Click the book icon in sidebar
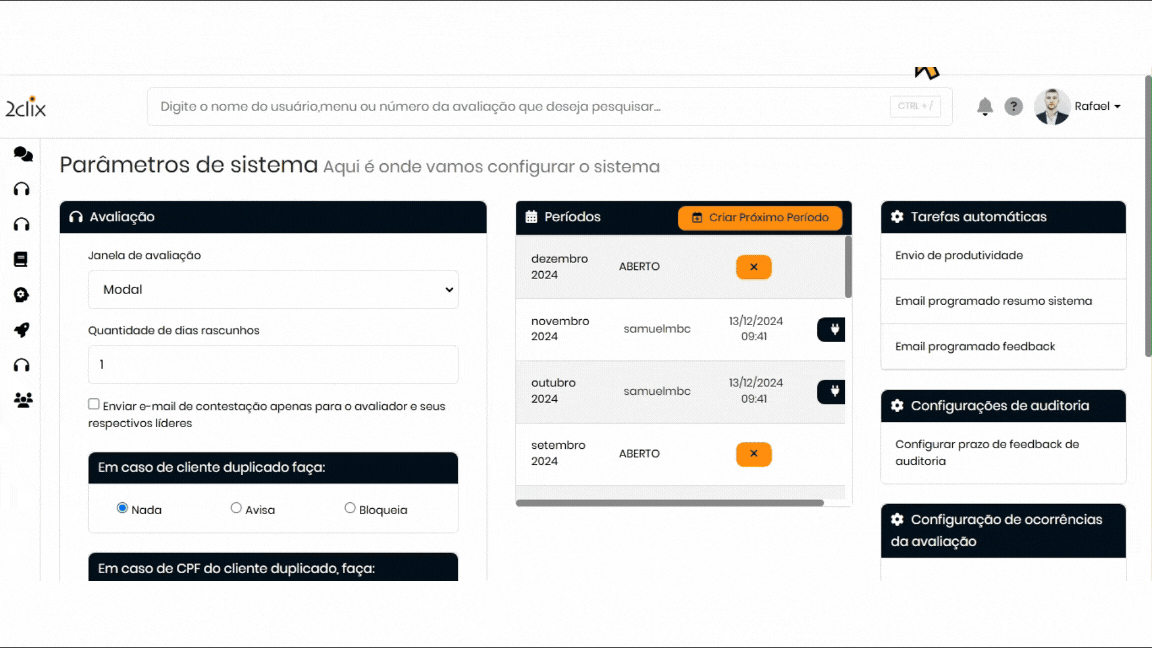Screen dimensions: 1152x648 click(21, 259)
